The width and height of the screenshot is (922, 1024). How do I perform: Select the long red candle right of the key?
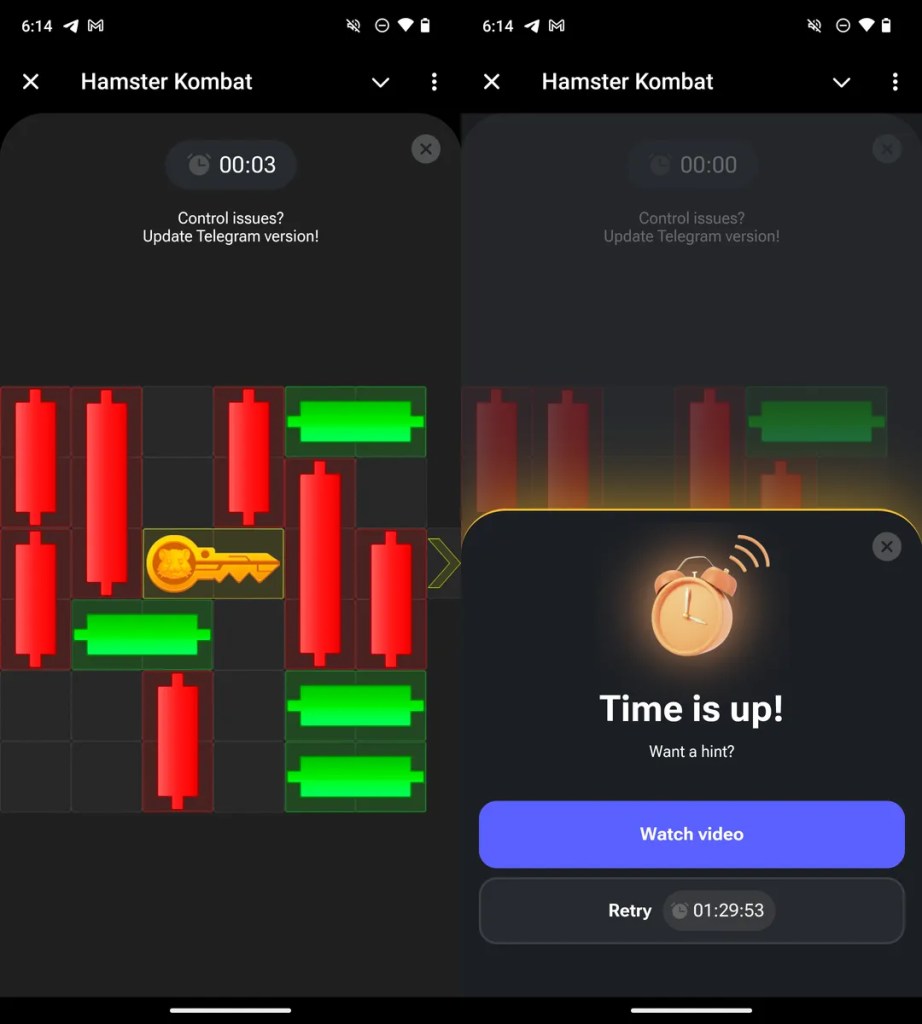tap(320, 564)
